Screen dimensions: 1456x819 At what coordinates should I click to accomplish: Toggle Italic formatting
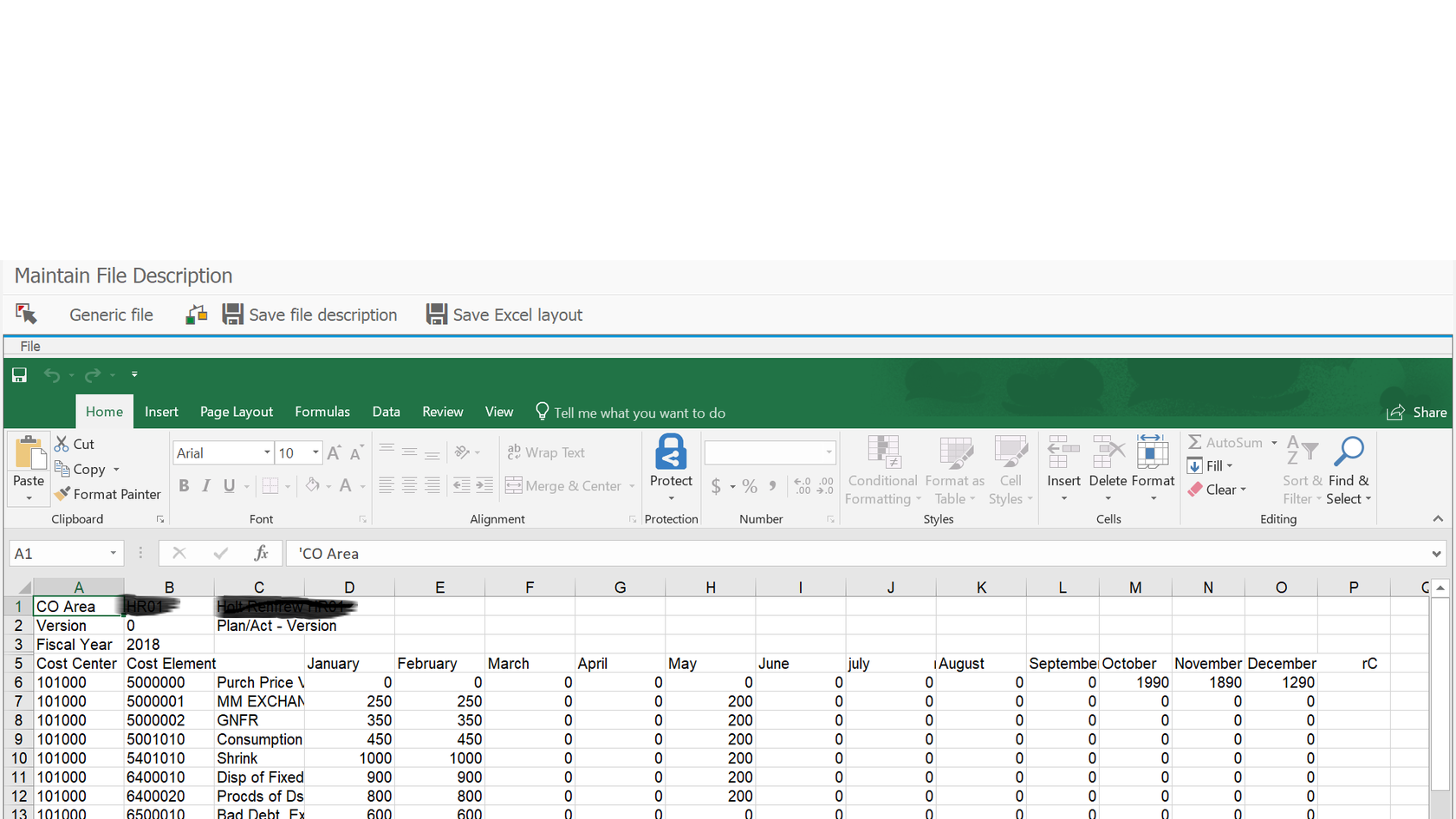coord(206,486)
